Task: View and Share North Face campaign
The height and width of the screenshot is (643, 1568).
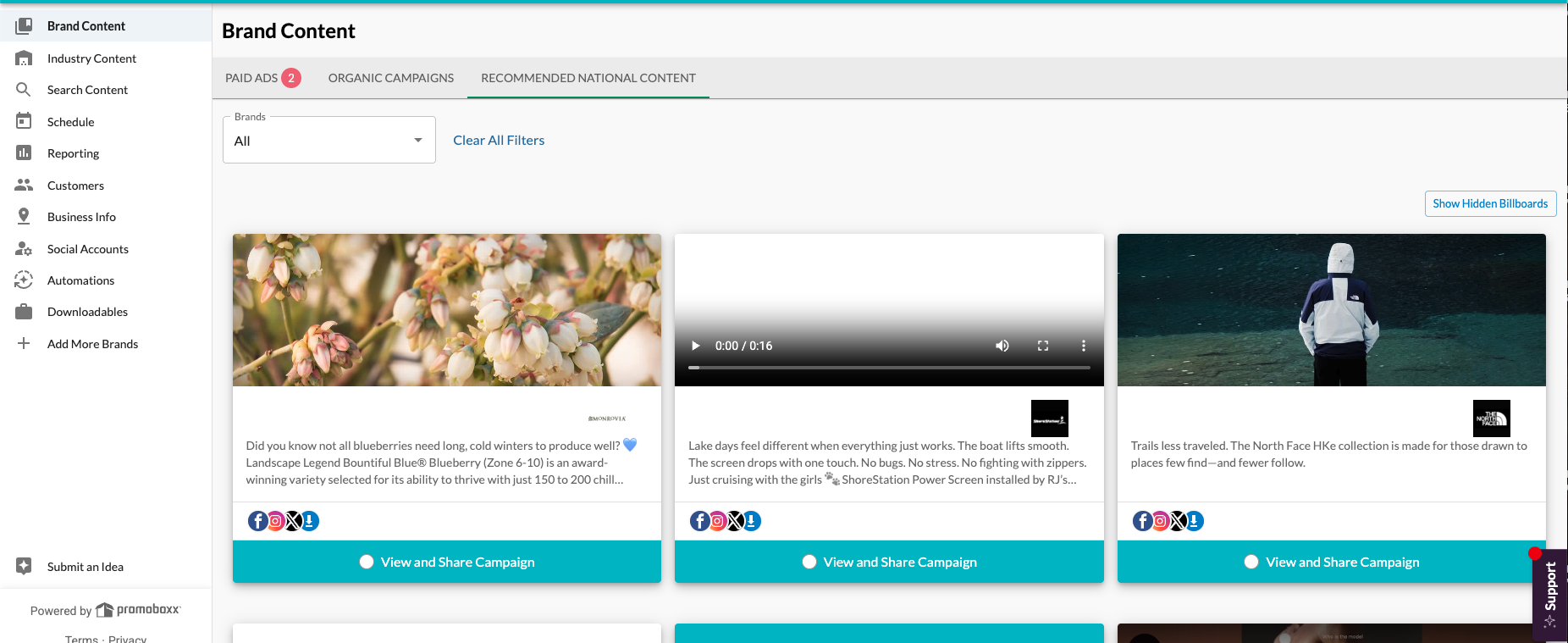Action: 1332,562
